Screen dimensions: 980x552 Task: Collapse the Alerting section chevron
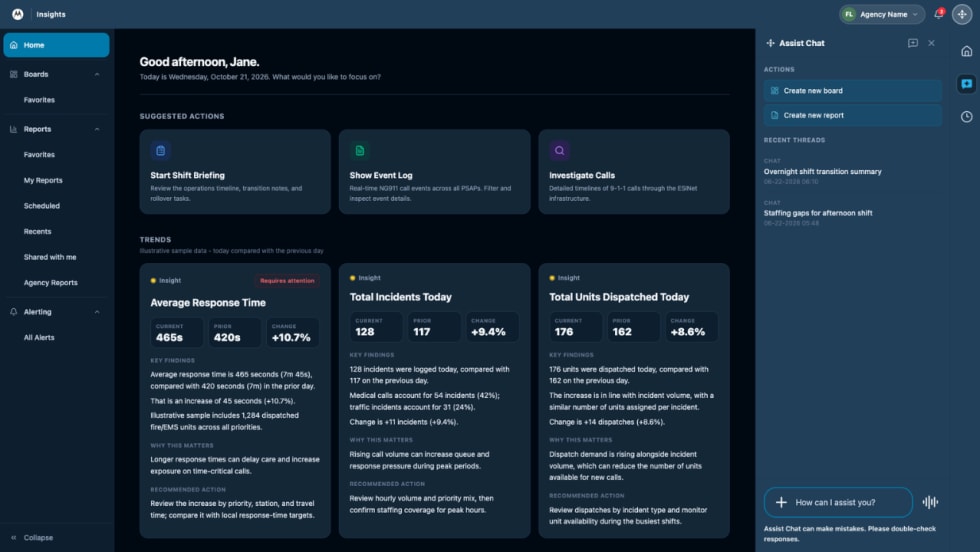[x=97, y=312]
